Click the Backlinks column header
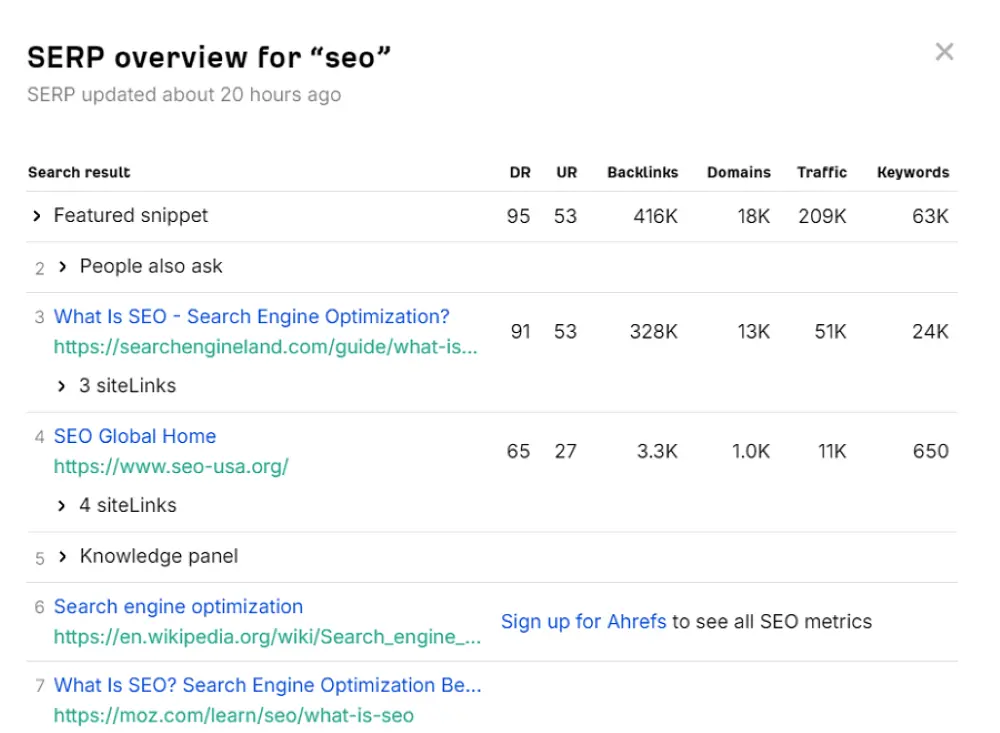 pos(642,172)
